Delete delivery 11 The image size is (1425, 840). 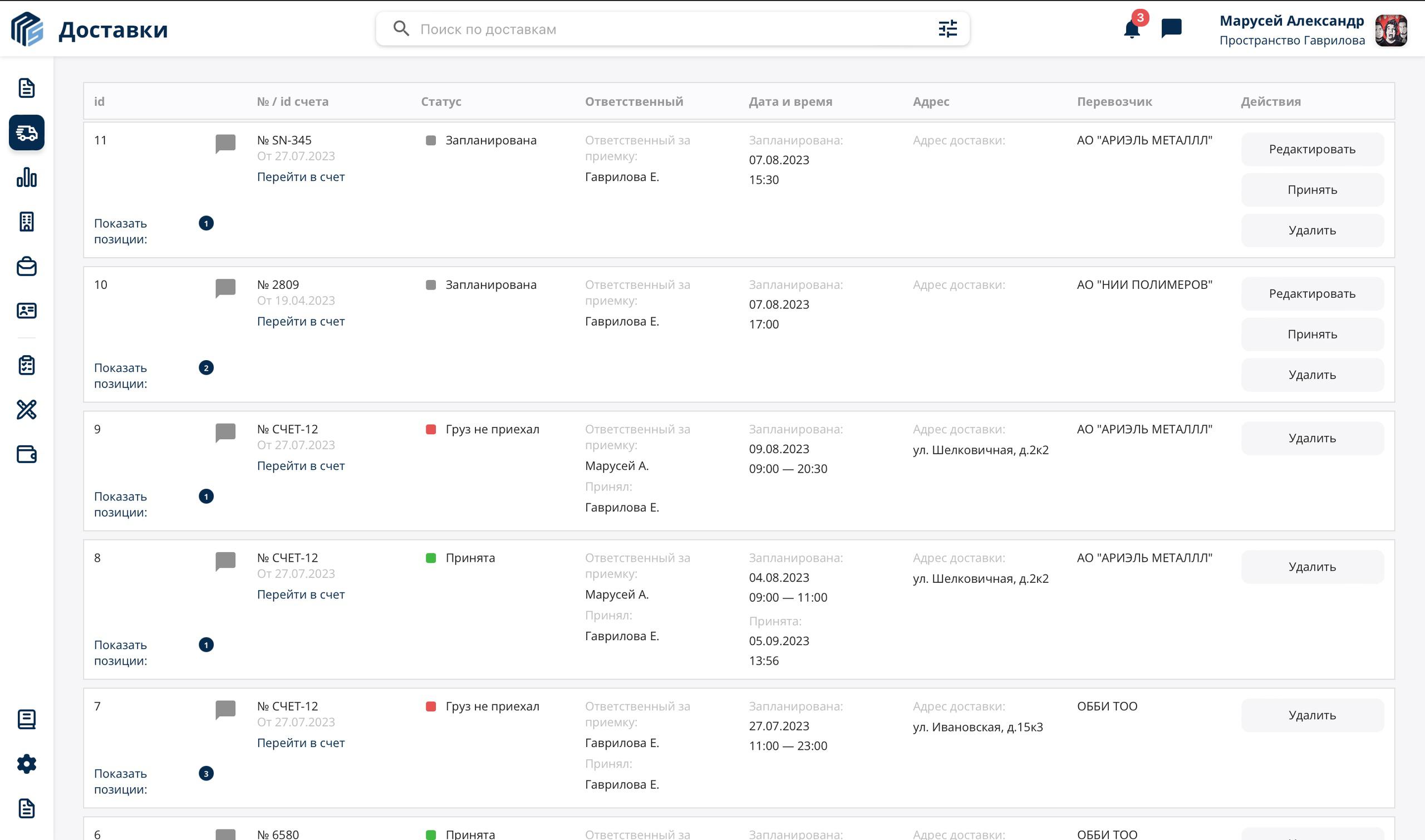coord(1313,230)
